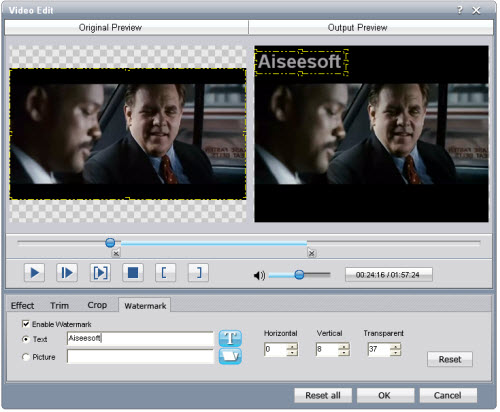Increase the Horizontal position value
The height and width of the screenshot is (412, 500).
pyautogui.click(x=292, y=346)
